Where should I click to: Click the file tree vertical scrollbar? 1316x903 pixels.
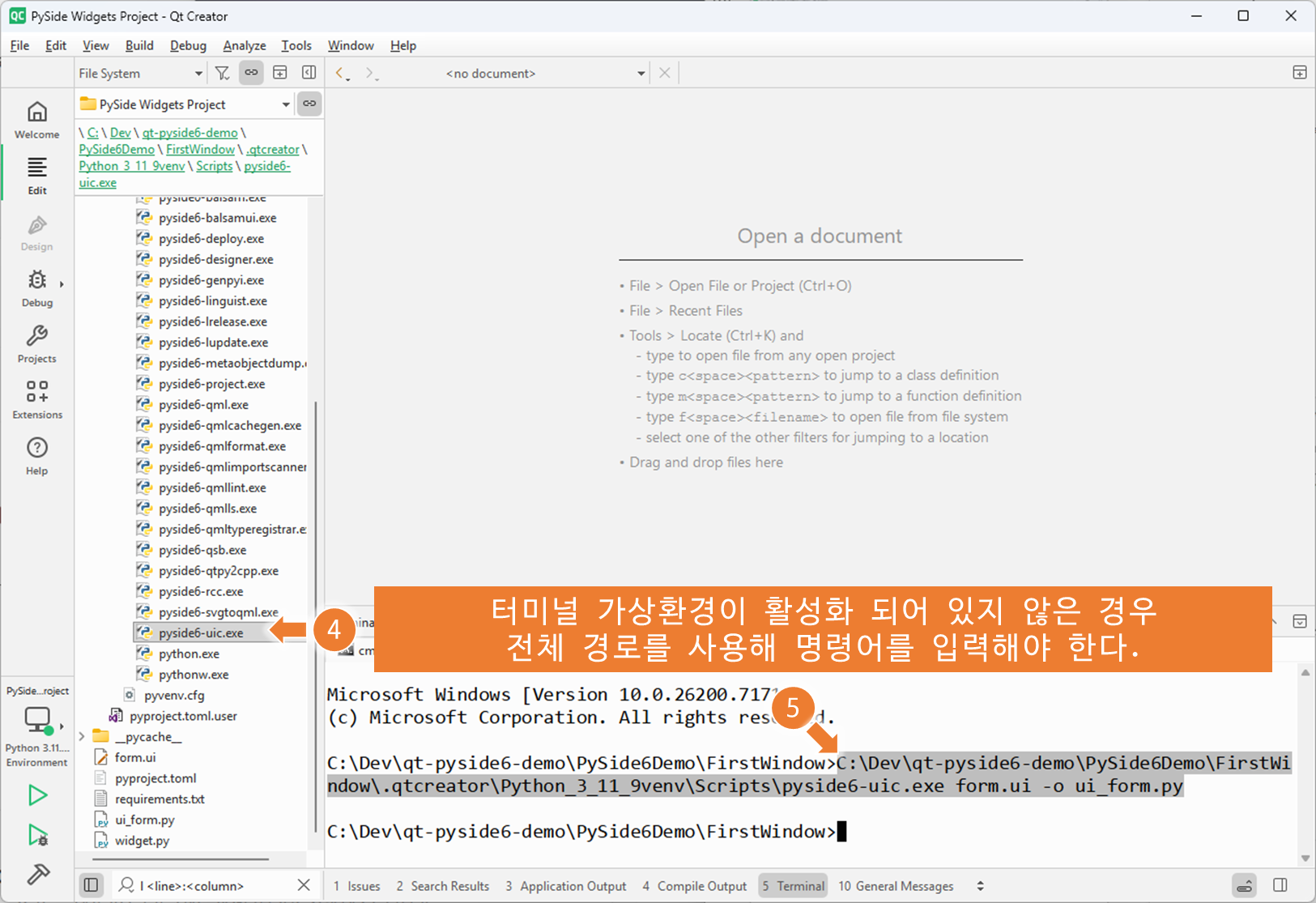click(315, 617)
